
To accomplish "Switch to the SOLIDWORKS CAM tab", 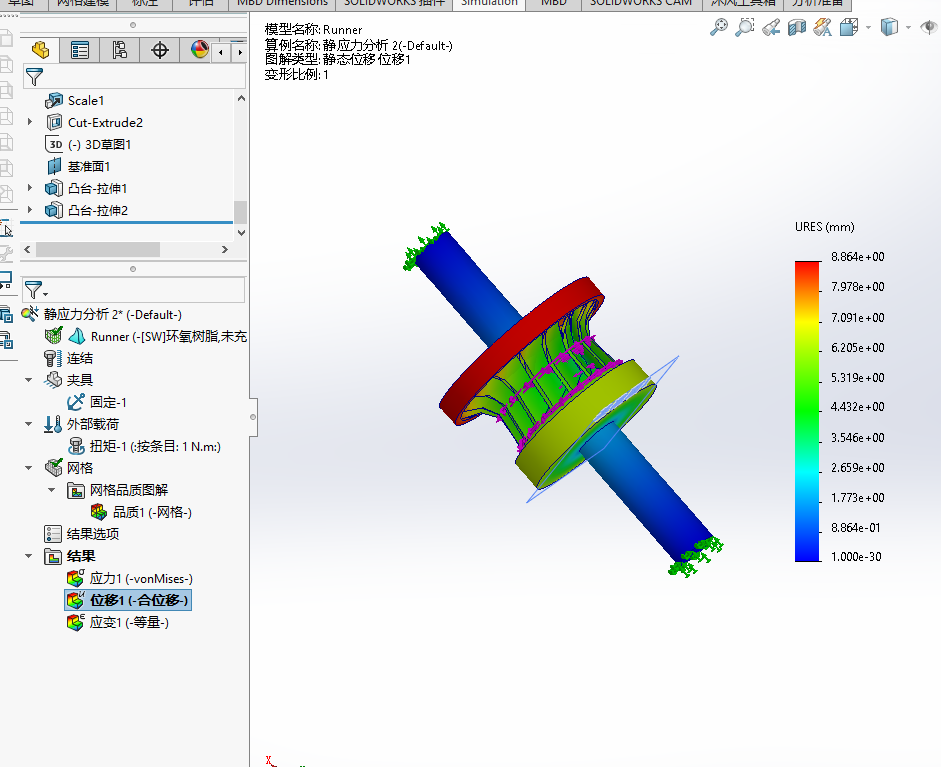I will coord(641,3).
